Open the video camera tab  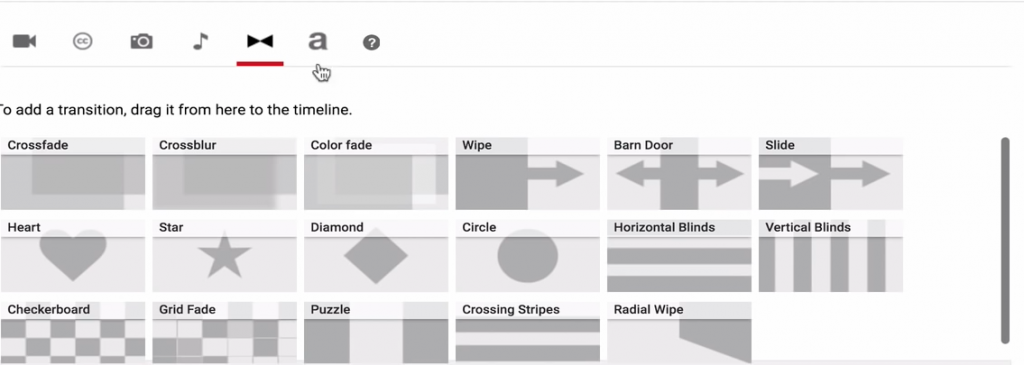(x=24, y=42)
